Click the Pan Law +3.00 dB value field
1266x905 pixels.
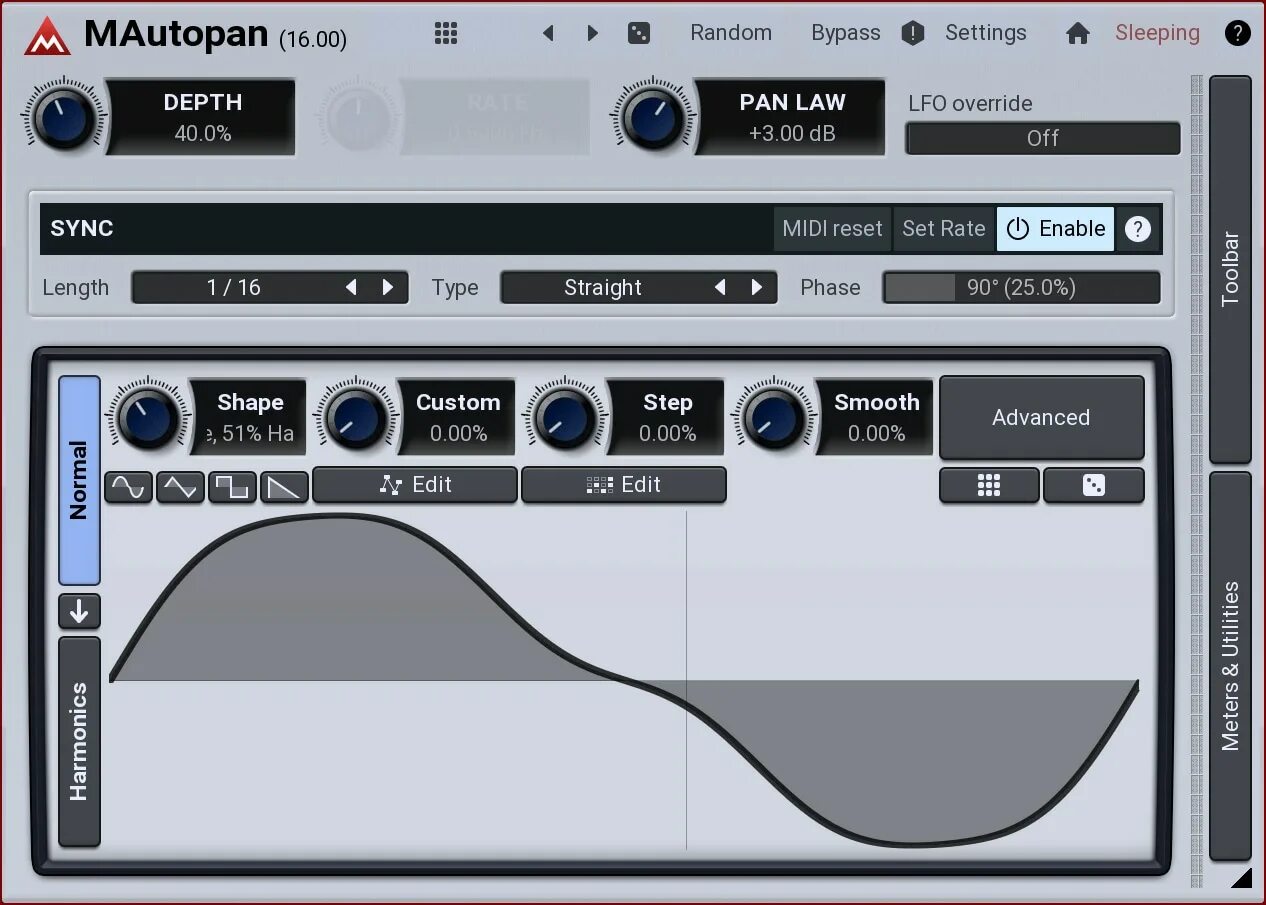click(x=792, y=118)
